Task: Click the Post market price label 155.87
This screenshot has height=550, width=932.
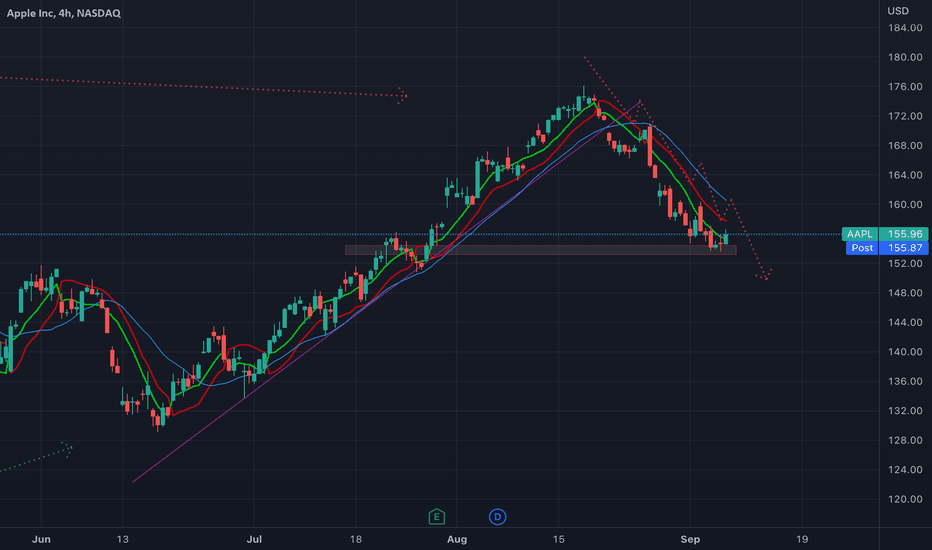Action: coord(887,248)
